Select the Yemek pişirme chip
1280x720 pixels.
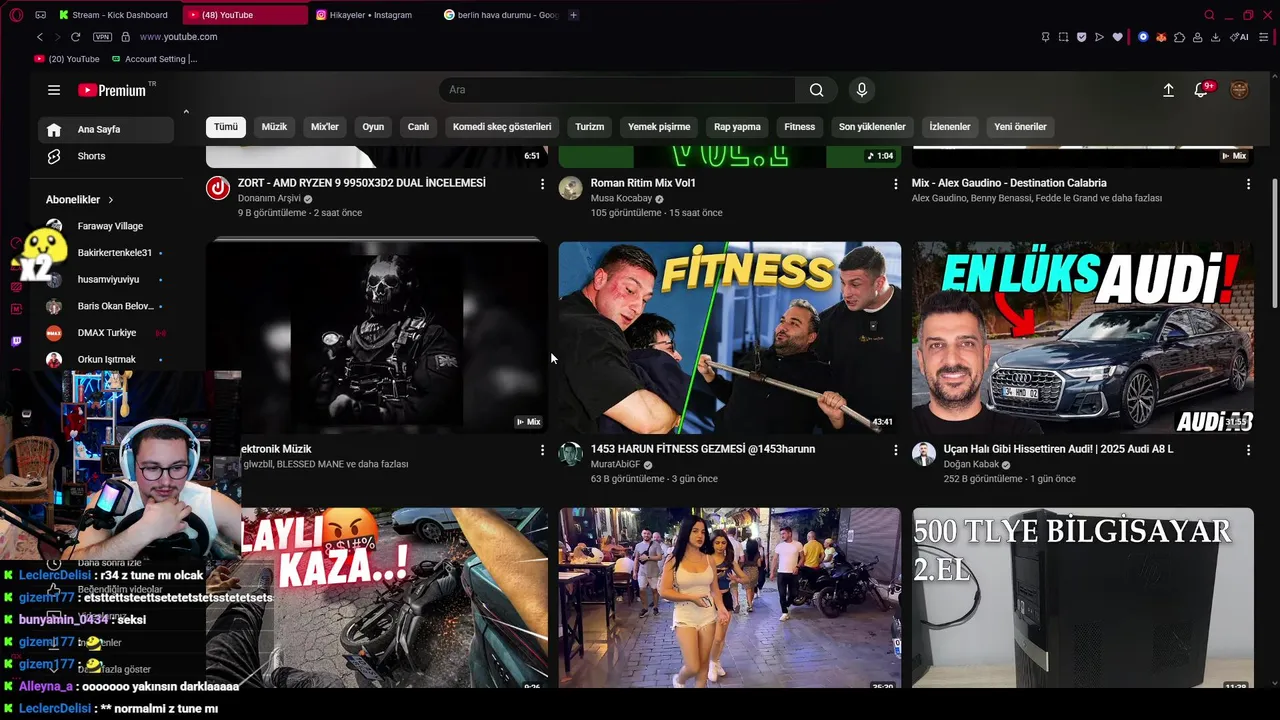659,127
